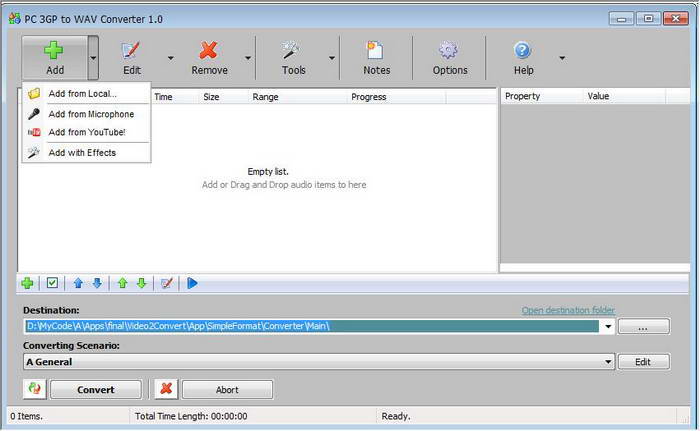Click the Range column header
700x431 pixels.
click(297, 97)
